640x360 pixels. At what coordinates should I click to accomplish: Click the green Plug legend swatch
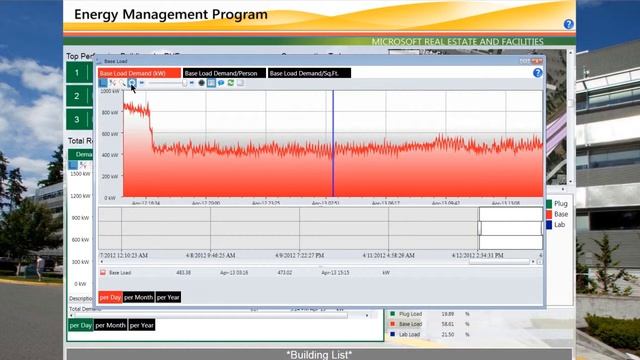pos(549,203)
